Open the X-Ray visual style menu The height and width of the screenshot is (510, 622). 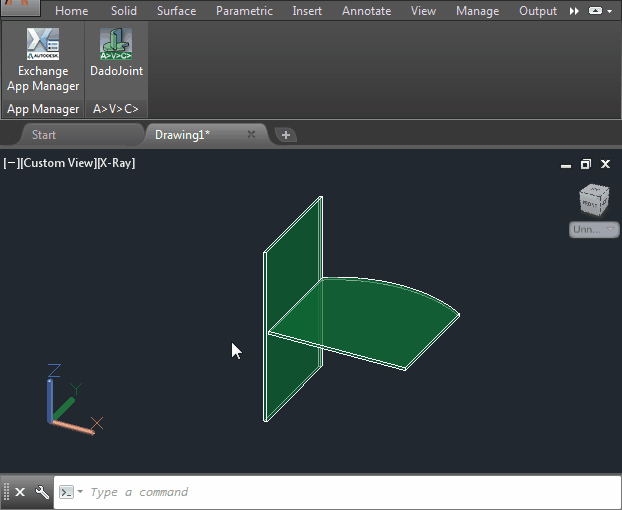116,163
